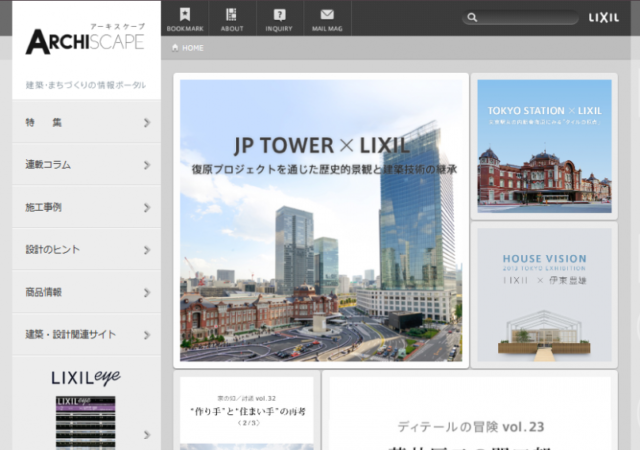640x450 pixels.
Task: Open the HOUSE VISION exhibition card
Action: [544, 295]
